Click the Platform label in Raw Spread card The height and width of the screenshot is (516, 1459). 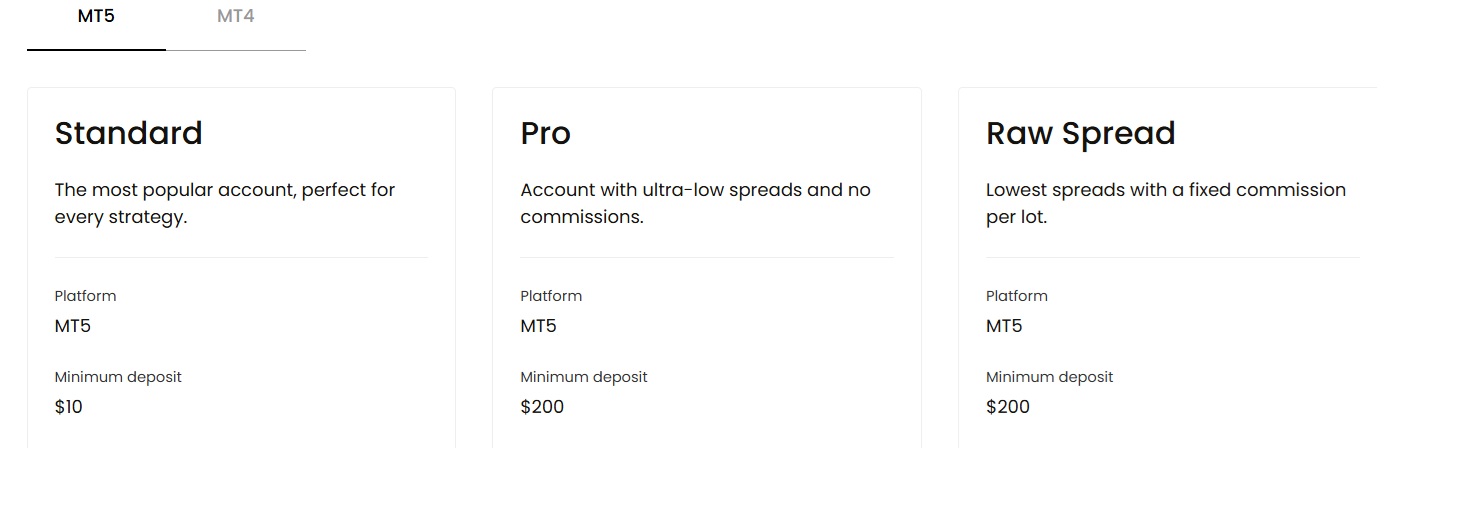pyautogui.click(x=1017, y=296)
